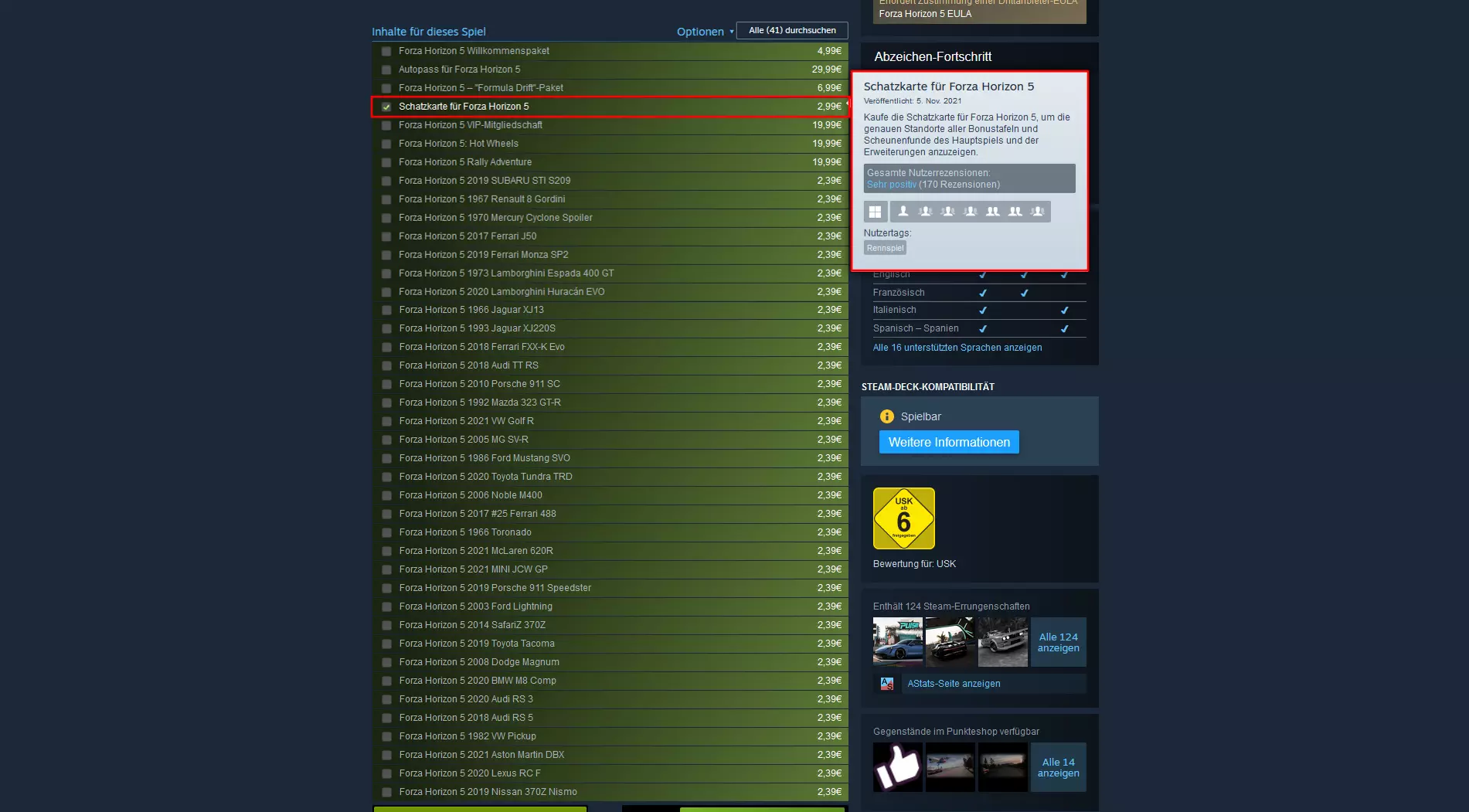Tick the 2019 SUBARU STI S209 checkbox
This screenshot has height=812, width=1469.
pos(386,181)
